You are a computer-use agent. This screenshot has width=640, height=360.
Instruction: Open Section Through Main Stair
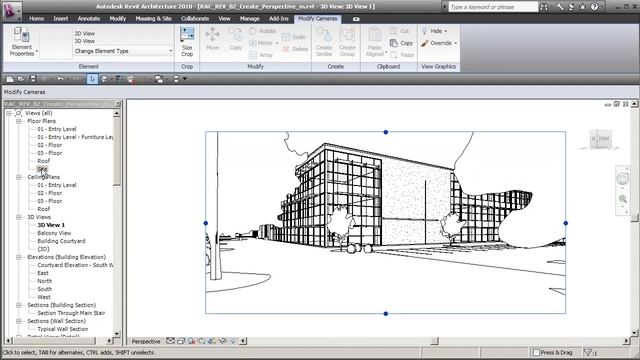[71, 313]
